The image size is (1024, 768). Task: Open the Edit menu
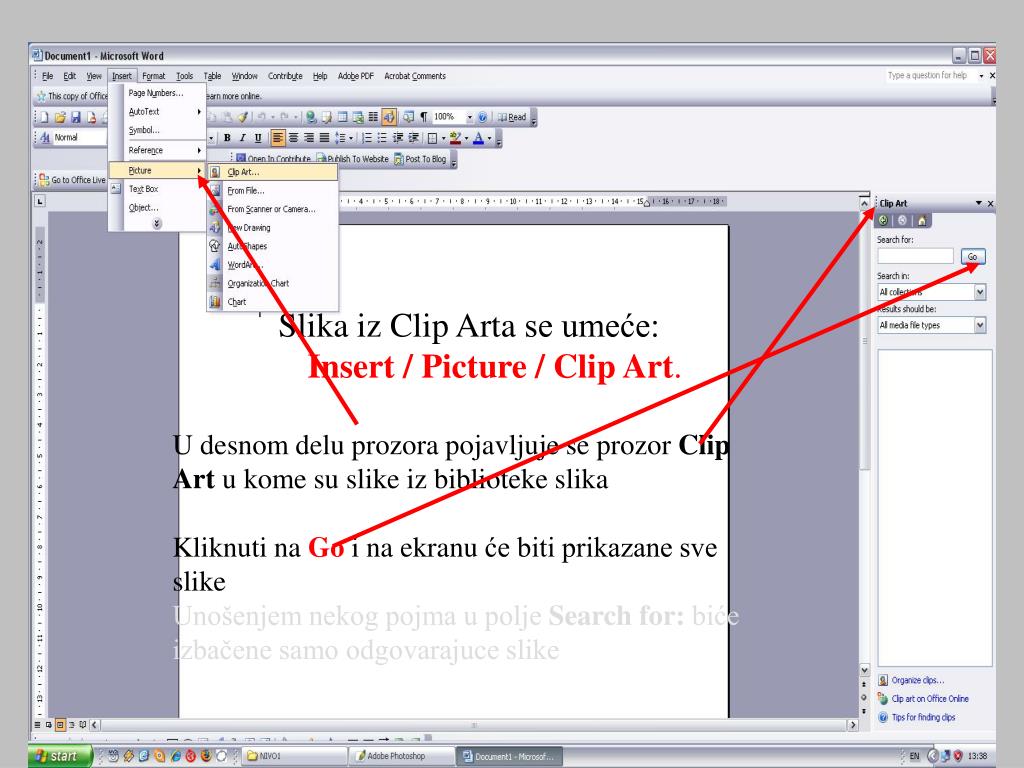pyautogui.click(x=69, y=76)
